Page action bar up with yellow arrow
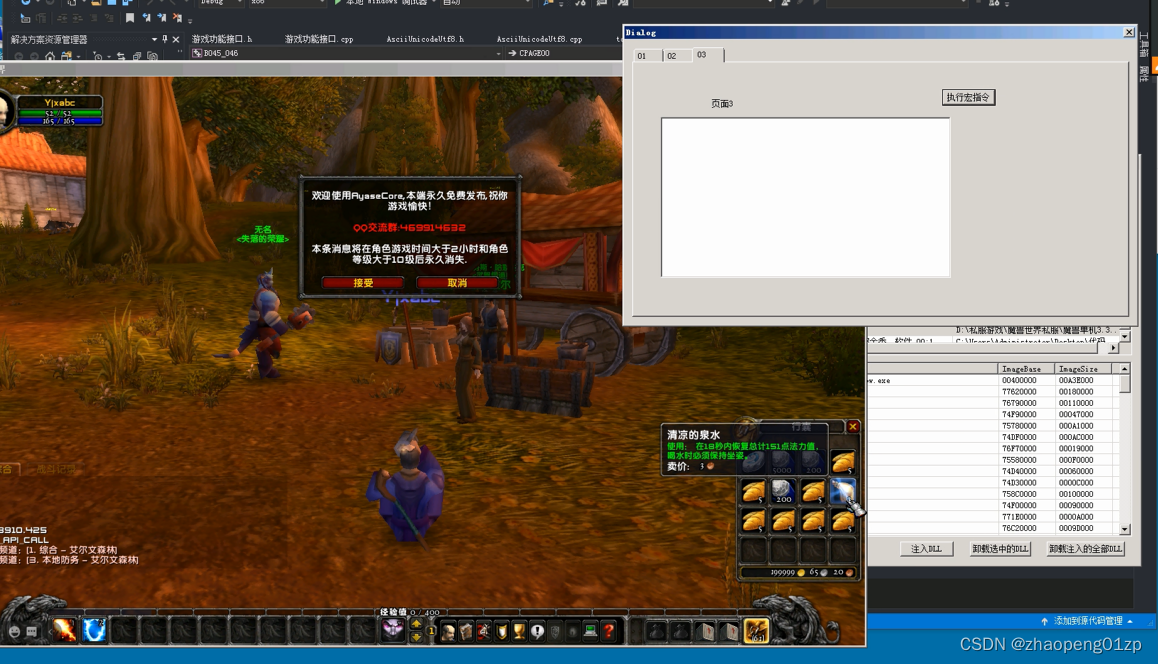This screenshot has width=1158, height=664. (x=417, y=624)
